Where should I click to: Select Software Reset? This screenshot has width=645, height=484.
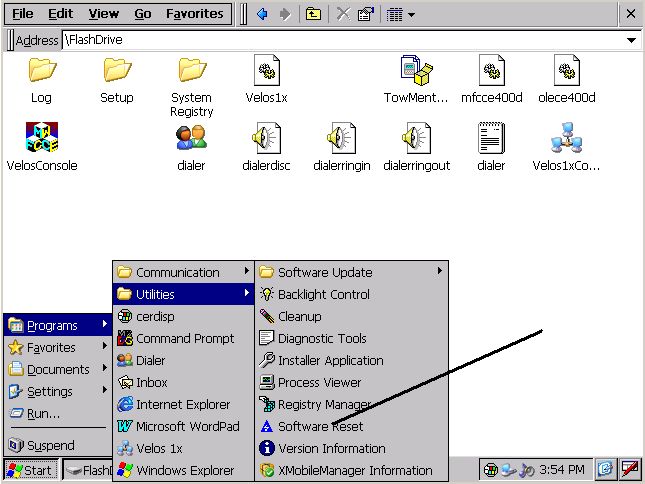[x=352, y=426]
